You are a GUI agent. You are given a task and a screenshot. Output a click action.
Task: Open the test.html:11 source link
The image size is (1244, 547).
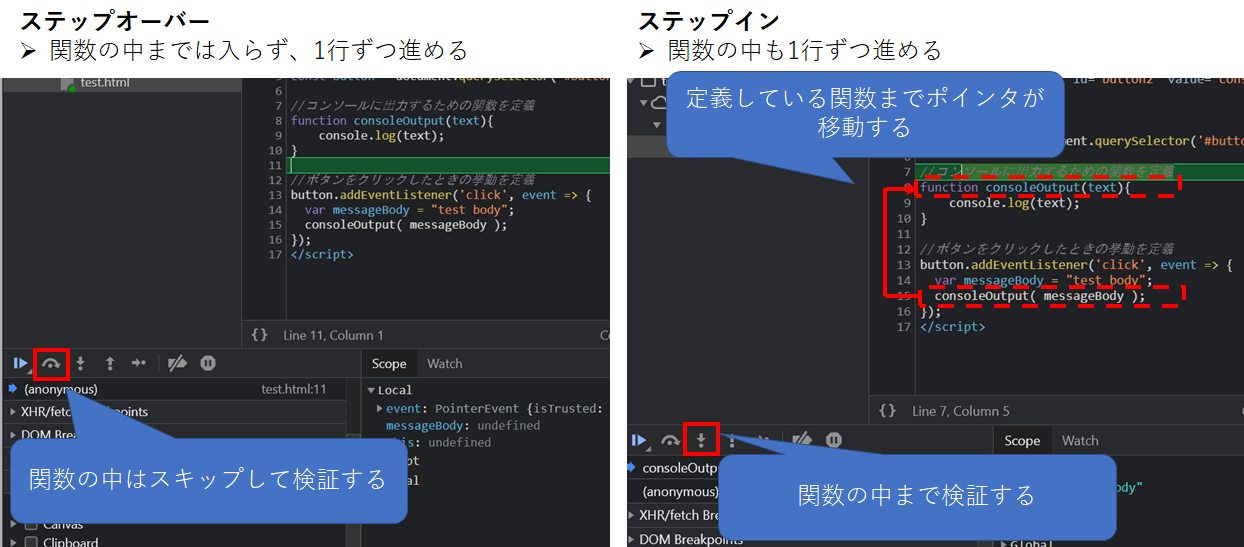[294, 389]
